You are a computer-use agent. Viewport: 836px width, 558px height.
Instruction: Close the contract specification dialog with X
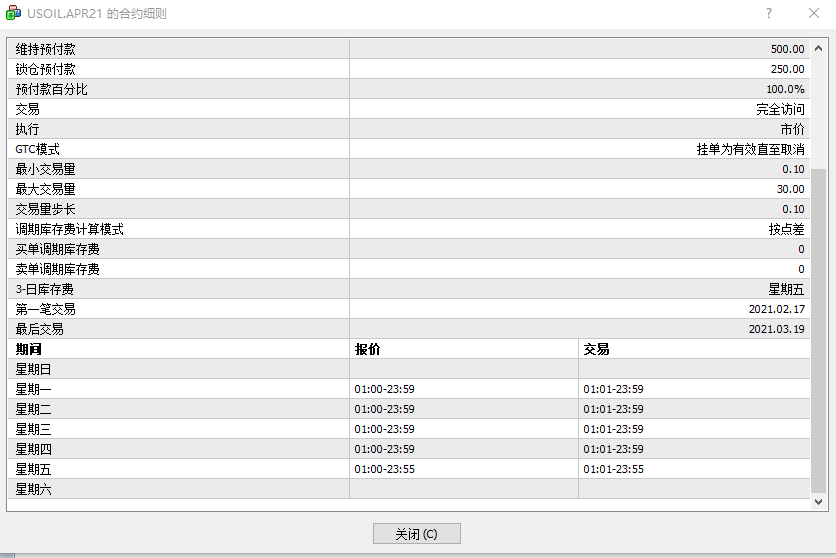[x=814, y=14]
